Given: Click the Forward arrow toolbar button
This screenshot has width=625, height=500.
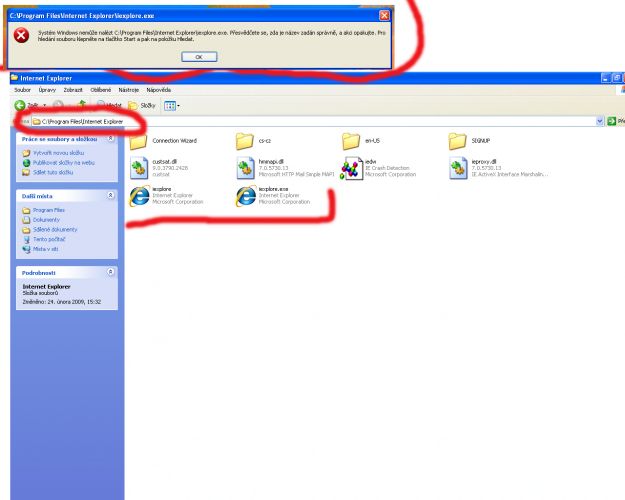Looking at the screenshot, I should [58, 105].
